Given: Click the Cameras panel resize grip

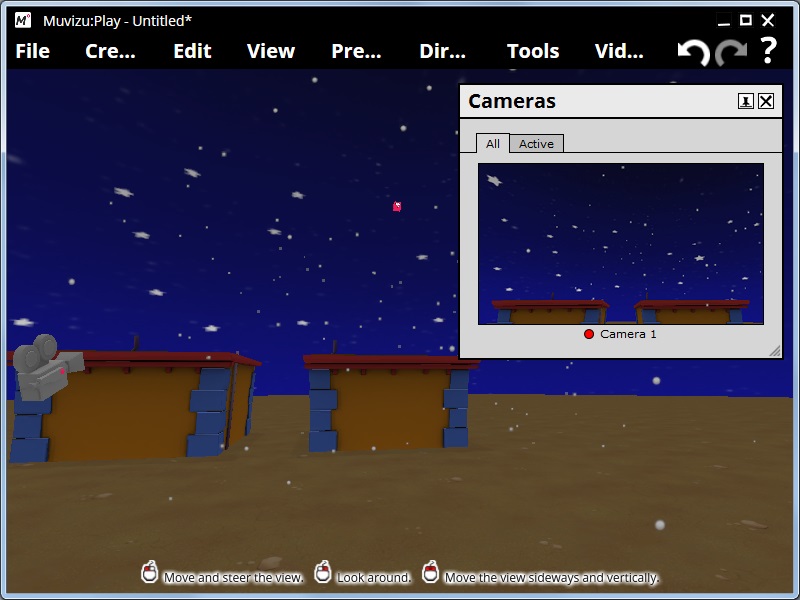Looking at the screenshot, I should click(x=774, y=351).
